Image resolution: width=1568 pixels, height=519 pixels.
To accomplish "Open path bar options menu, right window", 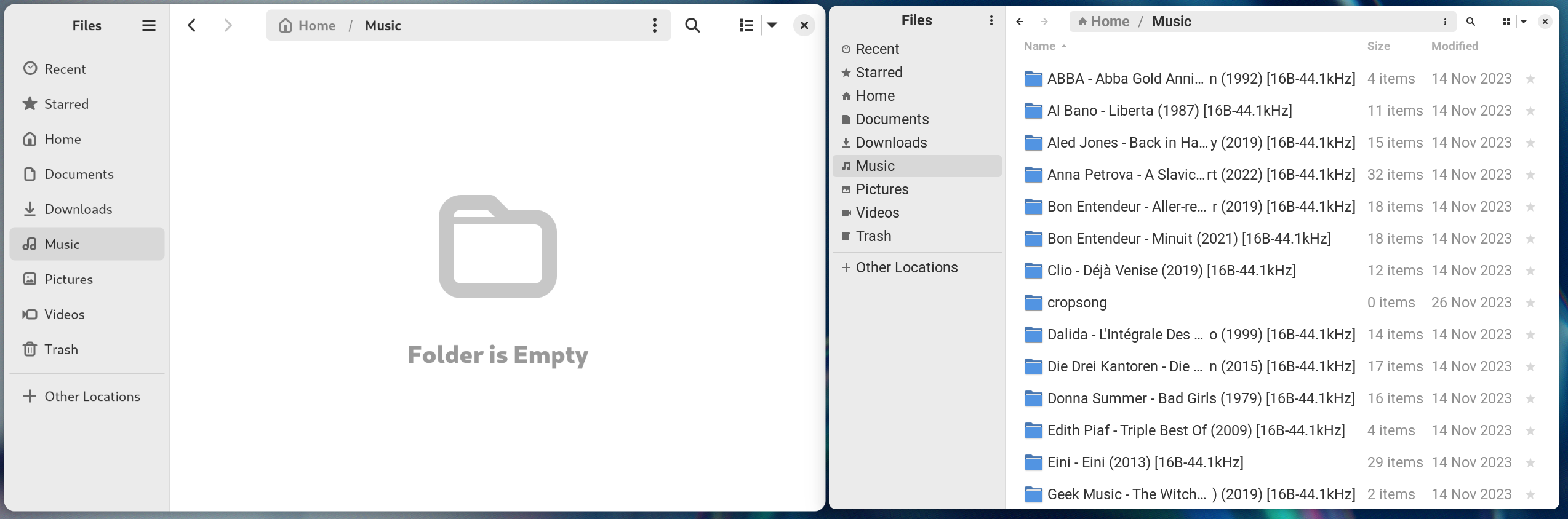I will click(1445, 22).
